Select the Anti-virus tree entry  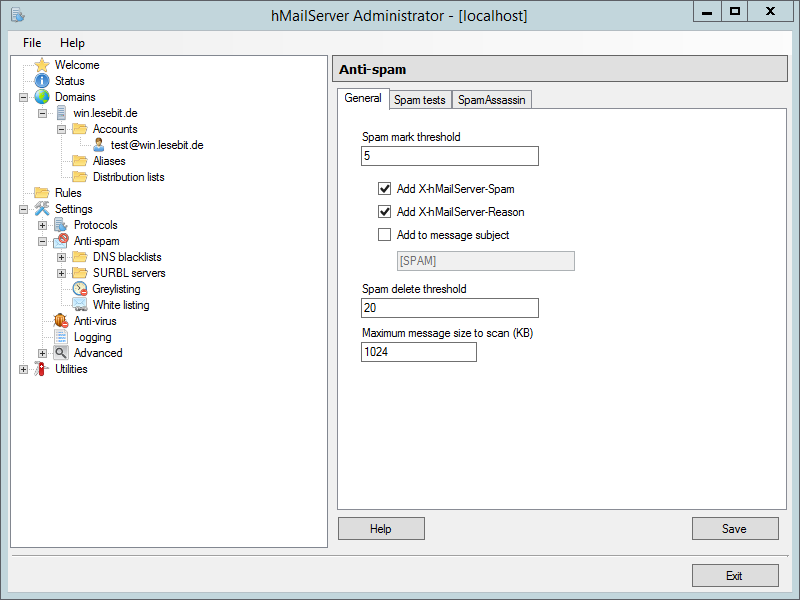click(95, 320)
